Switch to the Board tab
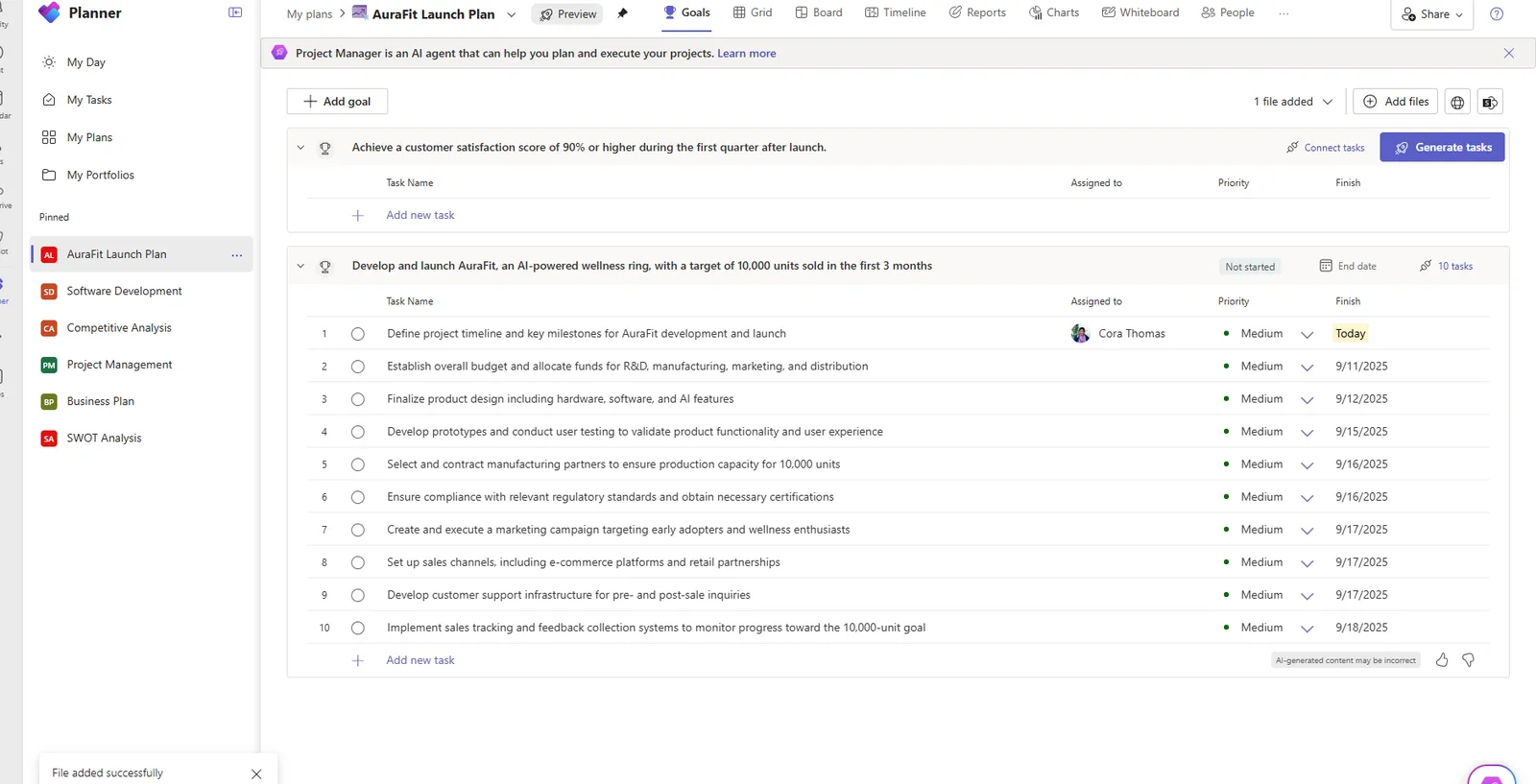1536x784 pixels. (x=819, y=12)
